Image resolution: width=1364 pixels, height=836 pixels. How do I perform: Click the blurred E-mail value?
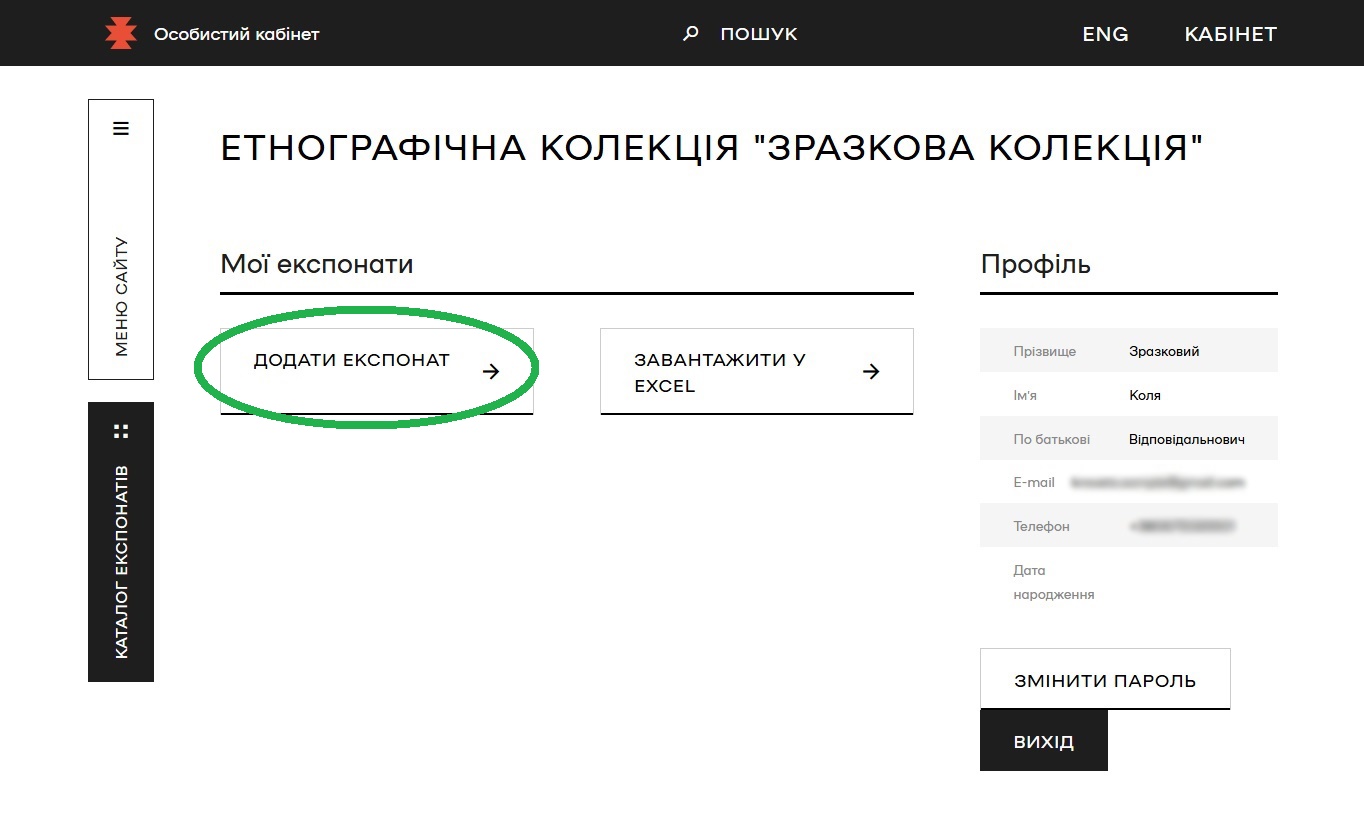tap(1156, 482)
